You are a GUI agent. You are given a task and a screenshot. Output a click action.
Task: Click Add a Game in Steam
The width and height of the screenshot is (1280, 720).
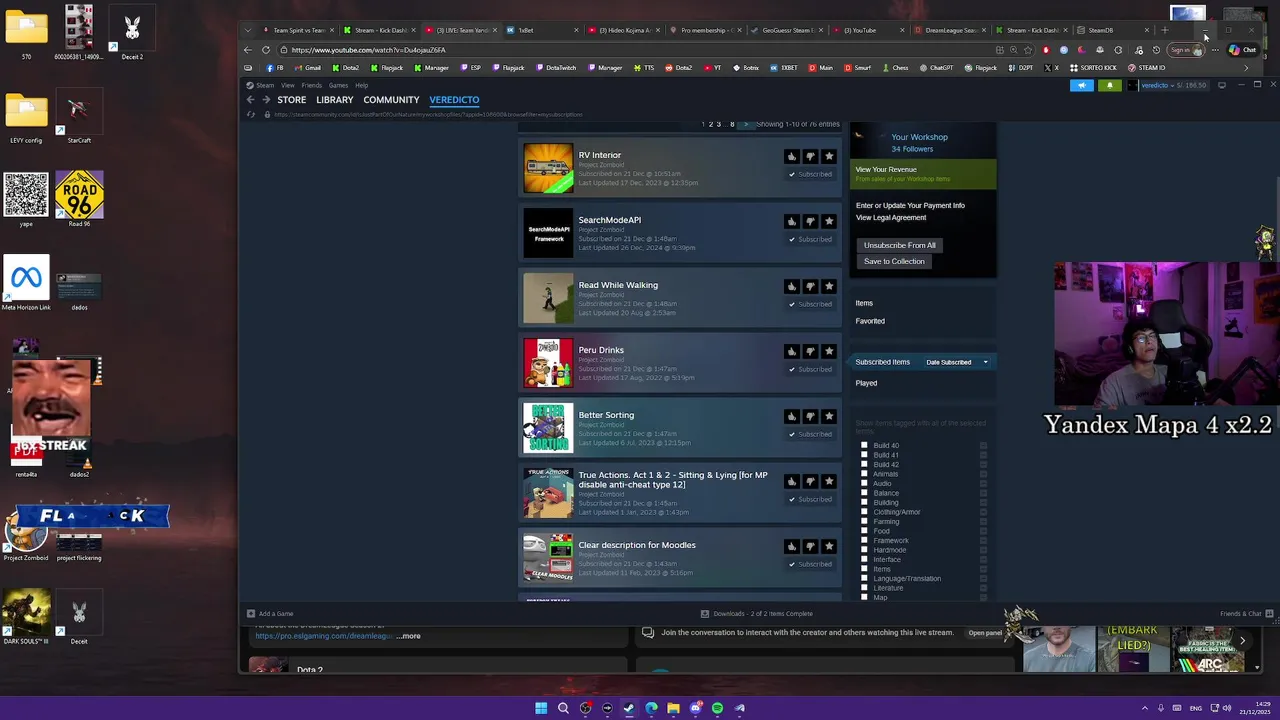(x=270, y=614)
